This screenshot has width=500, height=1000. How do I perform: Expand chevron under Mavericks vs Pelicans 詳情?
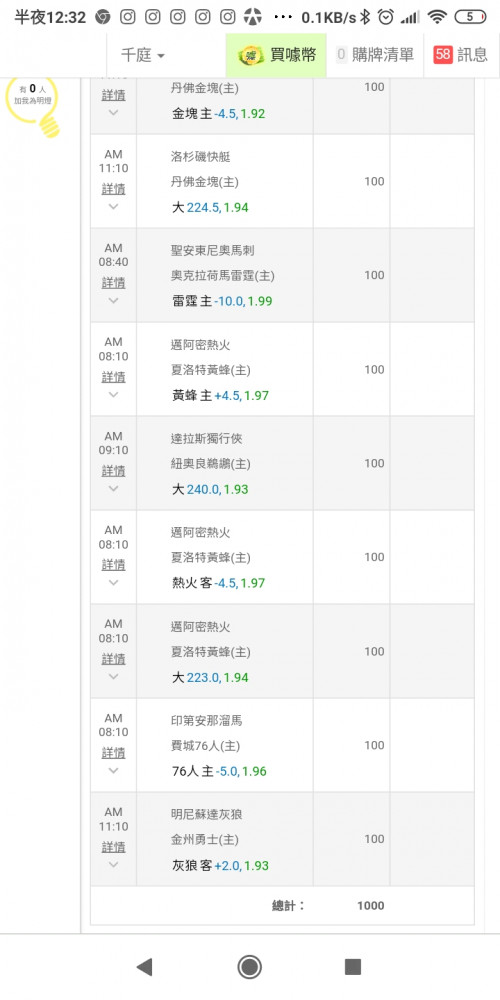[114, 489]
